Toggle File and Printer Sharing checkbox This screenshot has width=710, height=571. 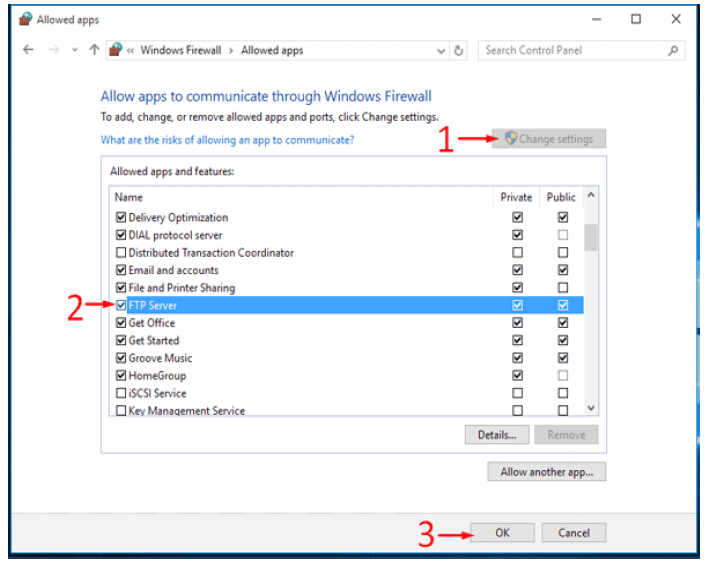pos(121,288)
